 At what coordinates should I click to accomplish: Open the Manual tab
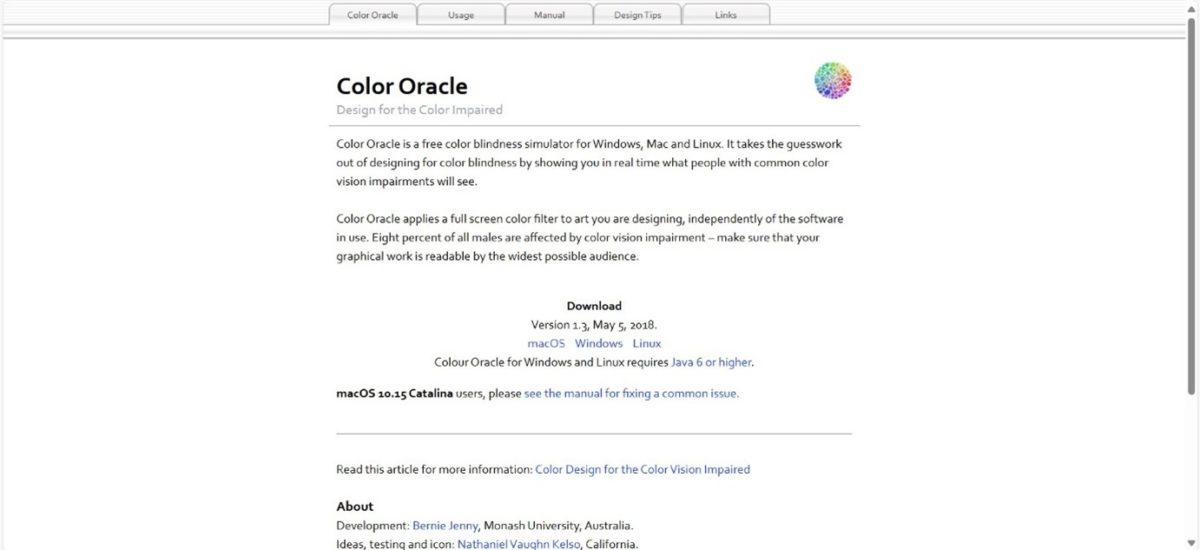pos(549,15)
